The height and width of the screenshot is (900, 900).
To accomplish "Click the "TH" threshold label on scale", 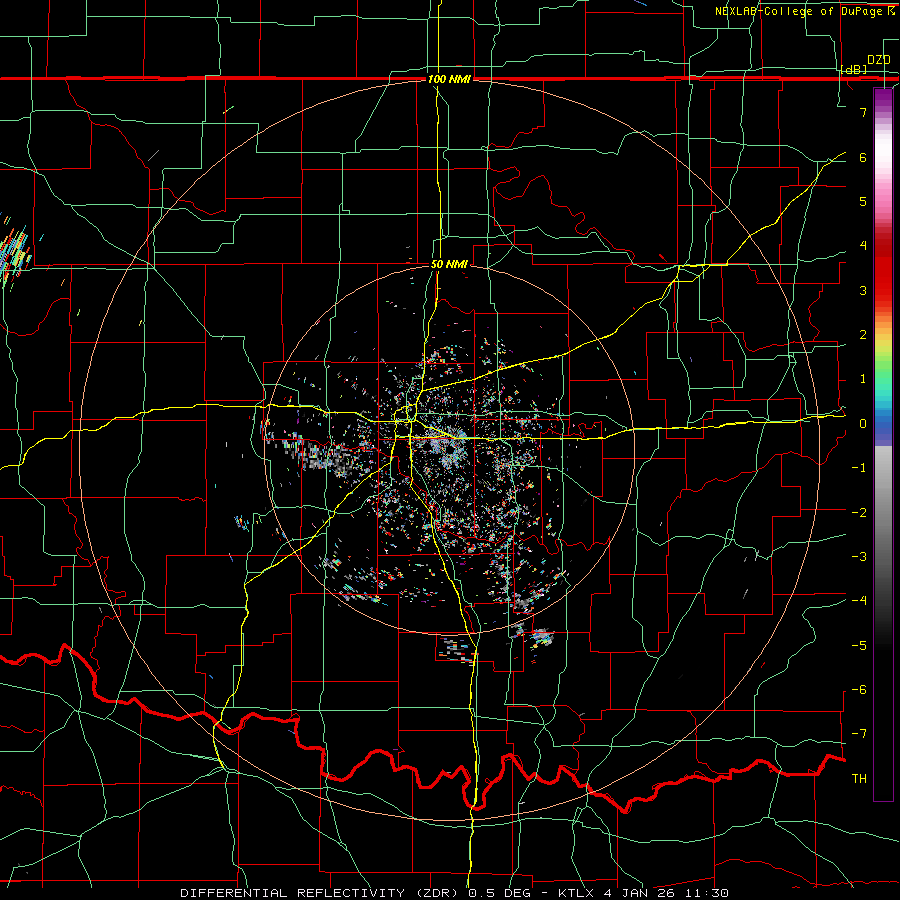I will click(859, 779).
